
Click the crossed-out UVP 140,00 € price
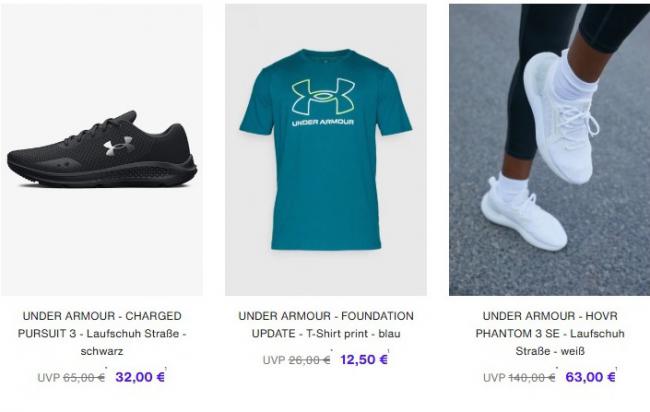(x=519, y=378)
